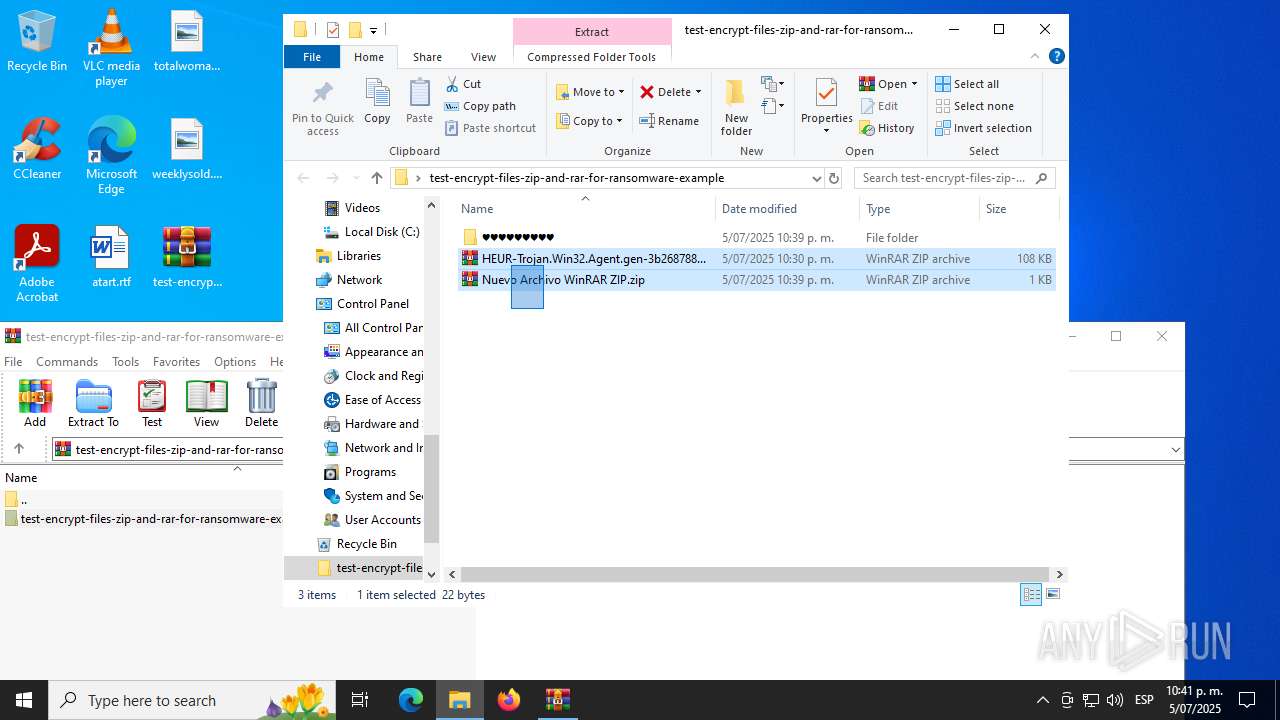This screenshot has width=1280, height=720.
Task: Click Invert selection in ribbon
Action: tap(984, 128)
